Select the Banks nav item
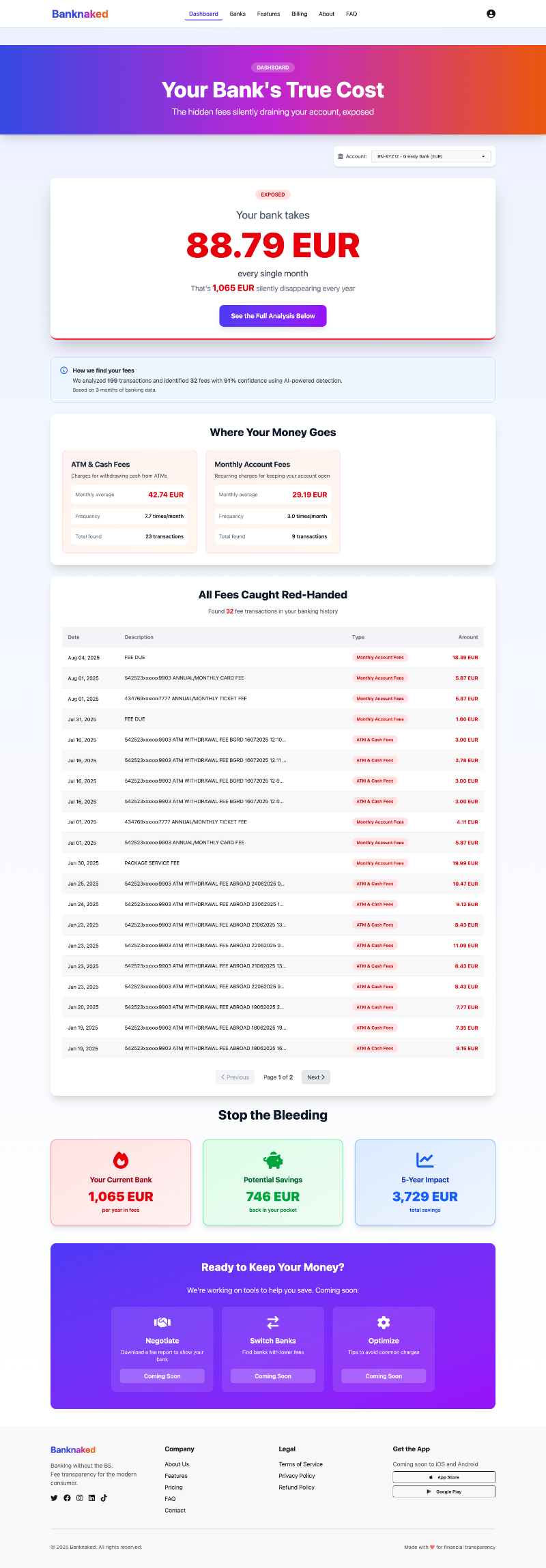 coord(238,14)
